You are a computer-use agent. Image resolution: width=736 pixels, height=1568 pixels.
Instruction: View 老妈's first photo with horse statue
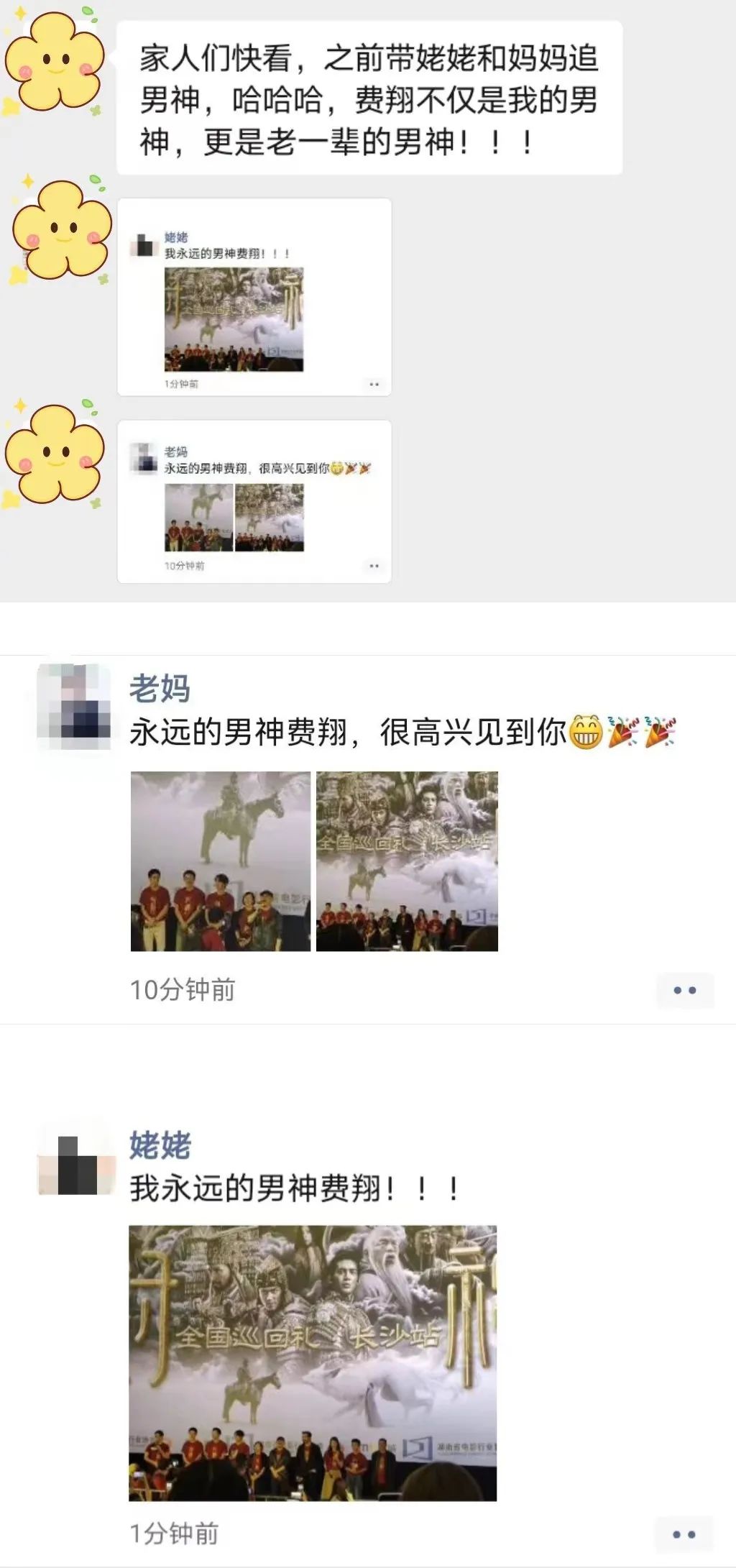click(x=221, y=861)
